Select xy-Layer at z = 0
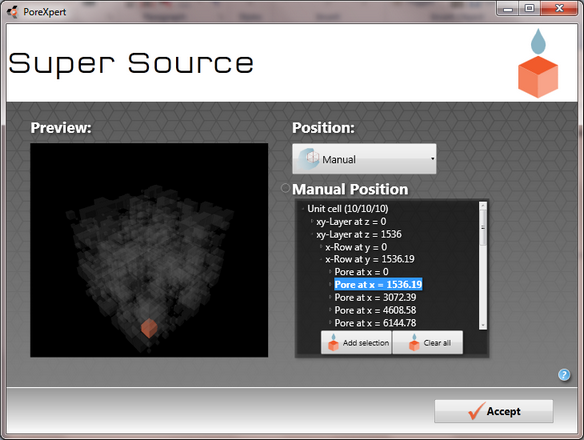 coord(351,222)
